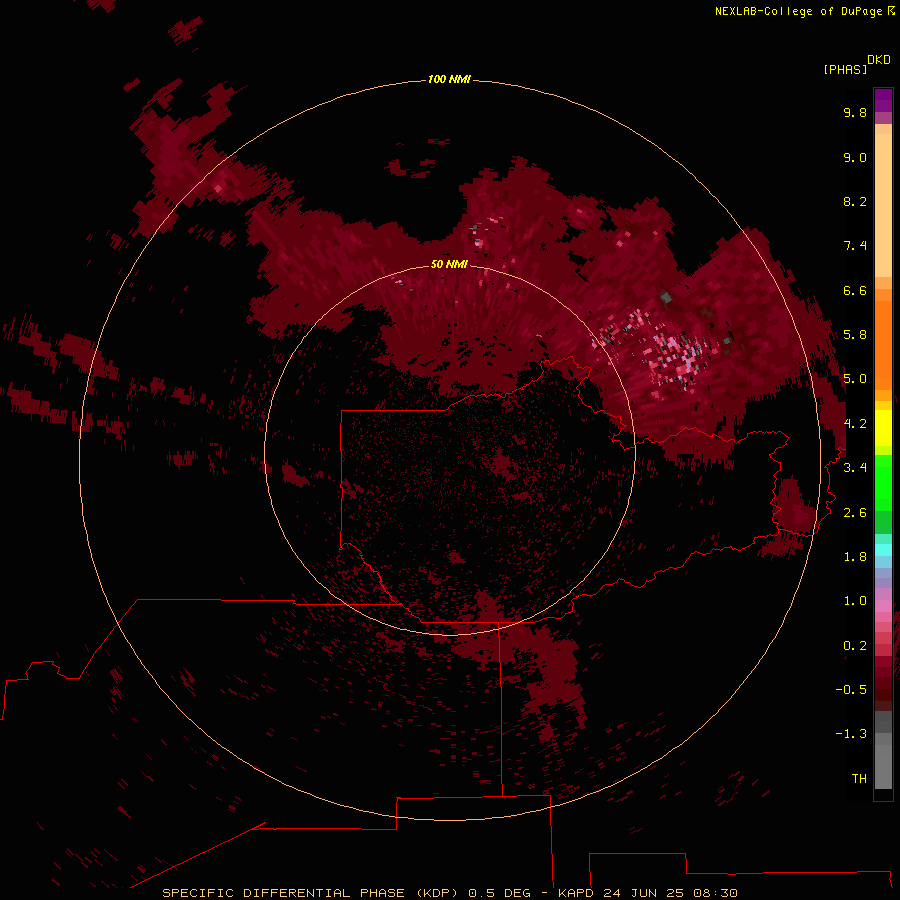Viewport: 900px width, 900px height.
Task: Click the 50 NMI range ring label
Action: (449, 264)
